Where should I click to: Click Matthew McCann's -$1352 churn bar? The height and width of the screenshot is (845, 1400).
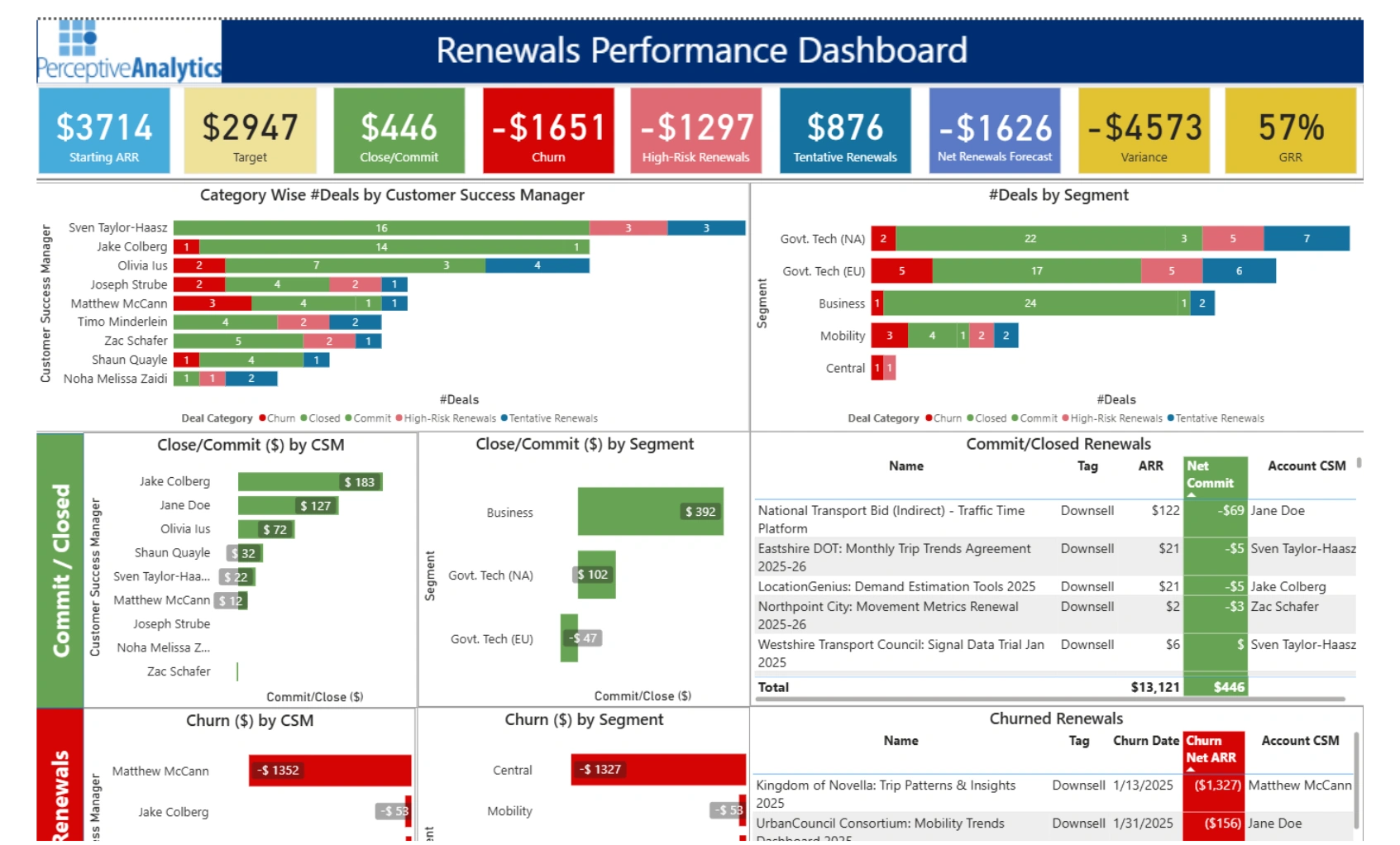(x=331, y=771)
